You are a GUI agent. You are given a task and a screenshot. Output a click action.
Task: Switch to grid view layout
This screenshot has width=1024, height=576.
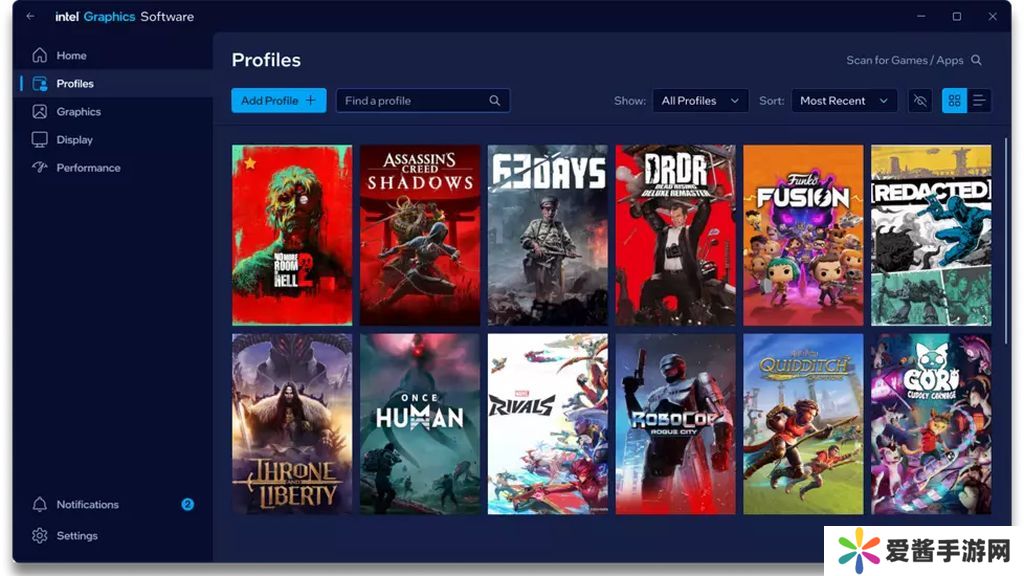point(954,101)
